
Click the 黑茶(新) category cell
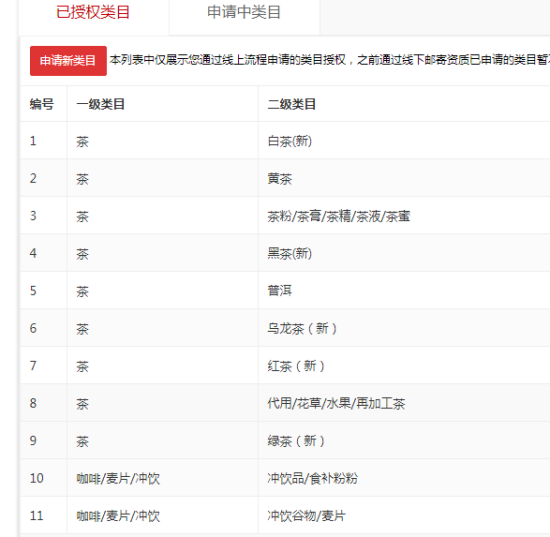coord(290,254)
